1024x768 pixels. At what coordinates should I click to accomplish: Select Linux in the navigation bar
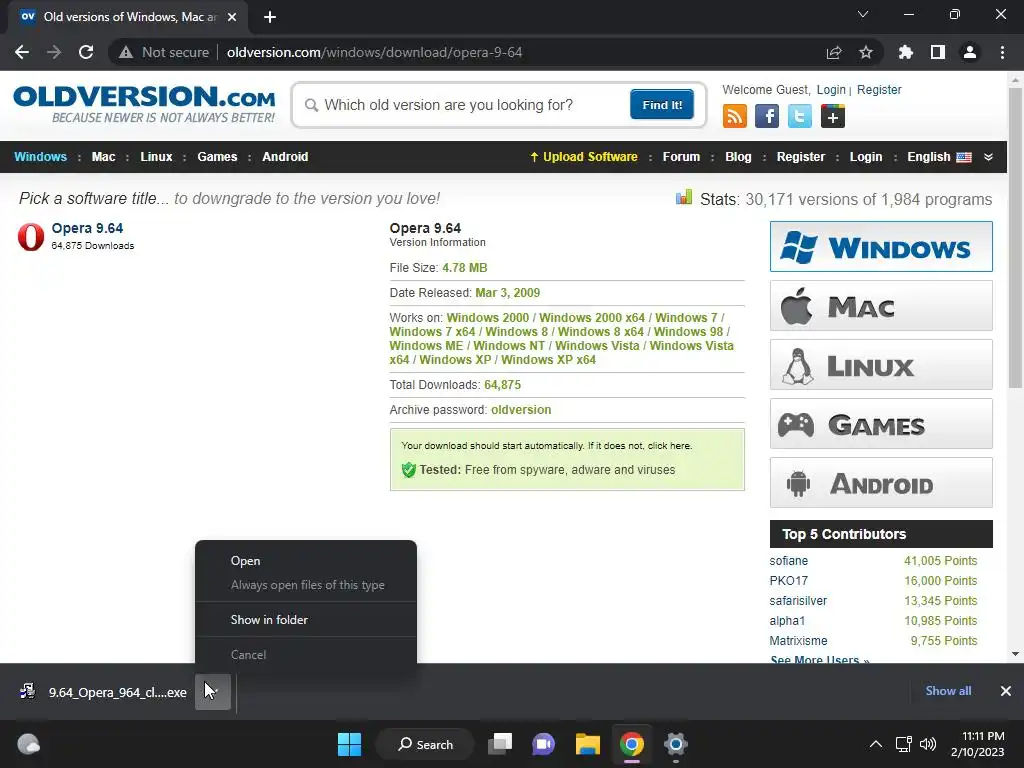point(156,157)
